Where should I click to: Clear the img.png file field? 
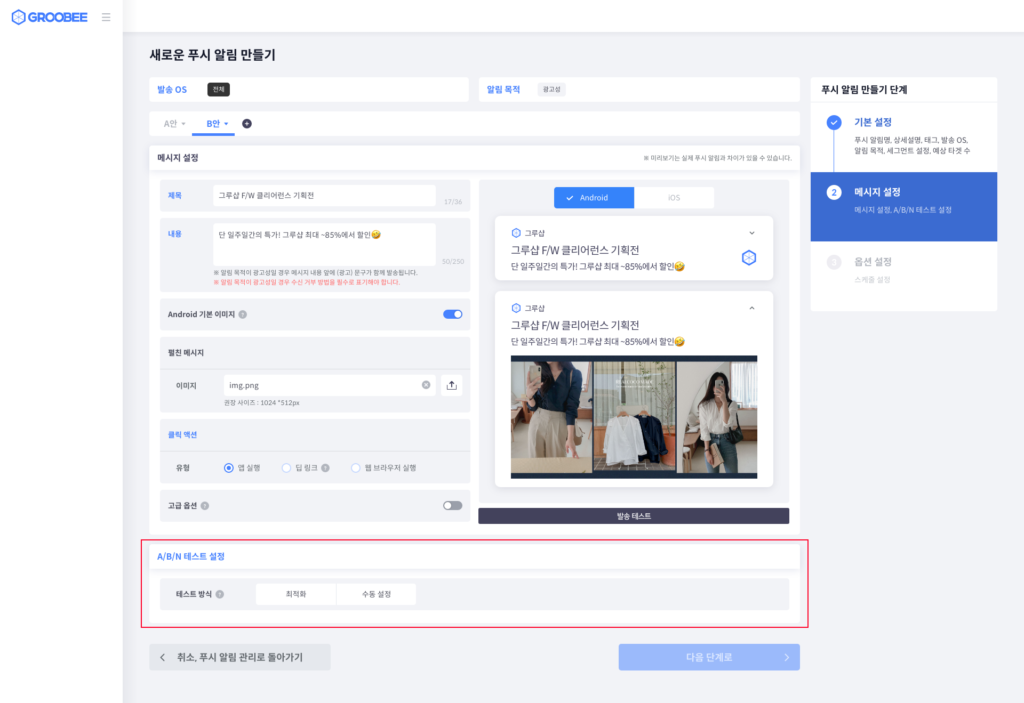[x=426, y=385]
